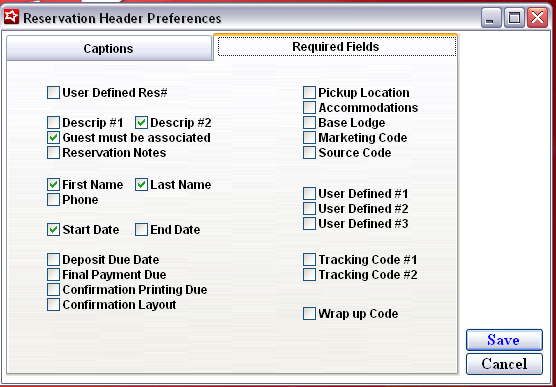Screen dimensions: 556x387
Task: Click the red star application icon
Action: click(x=11, y=17)
